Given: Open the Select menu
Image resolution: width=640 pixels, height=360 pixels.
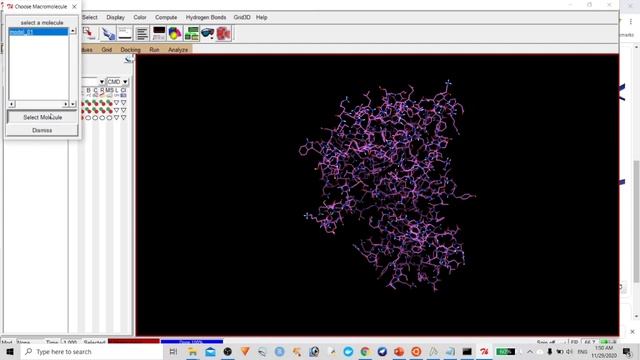Looking at the screenshot, I should (90, 18).
